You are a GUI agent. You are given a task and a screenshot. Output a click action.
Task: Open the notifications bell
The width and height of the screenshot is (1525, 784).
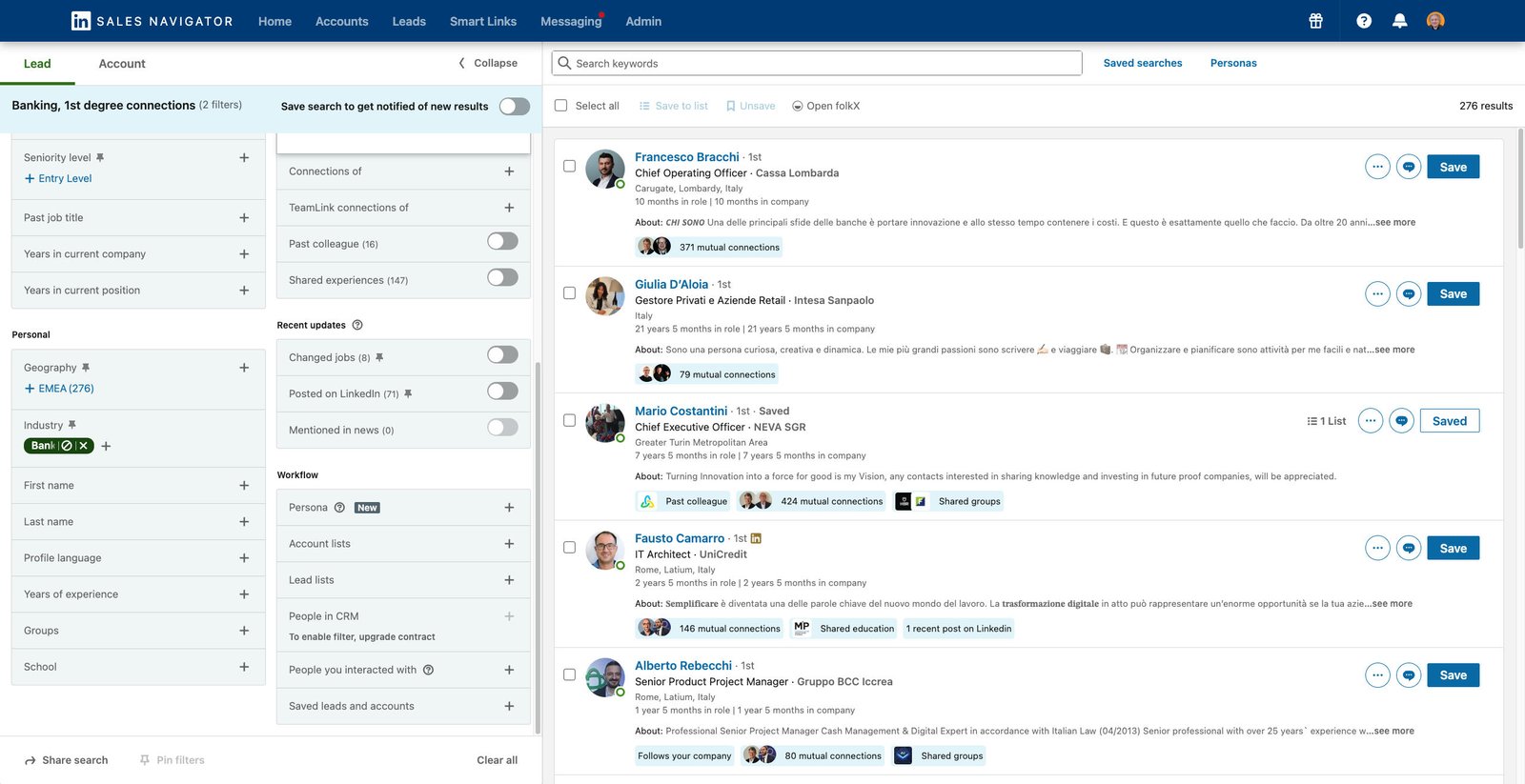pyautogui.click(x=1399, y=21)
